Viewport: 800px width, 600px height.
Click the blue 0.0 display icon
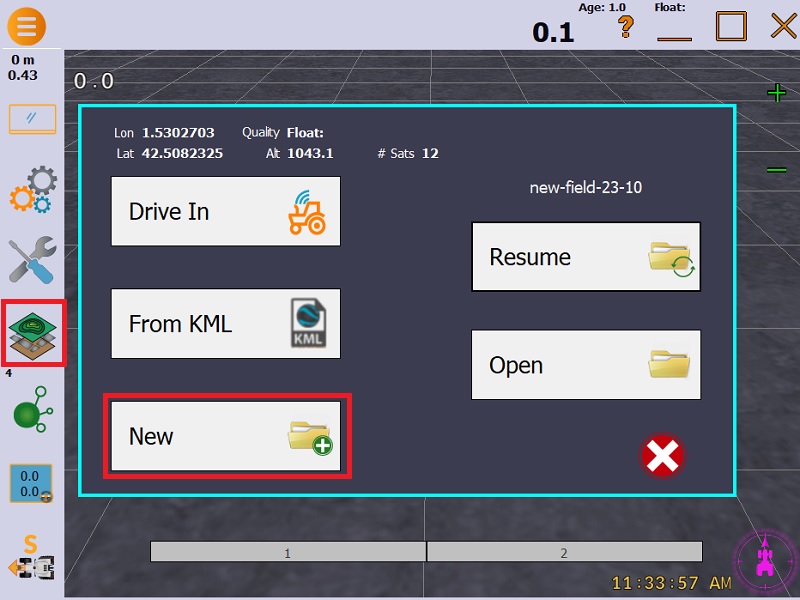[x=31, y=482]
